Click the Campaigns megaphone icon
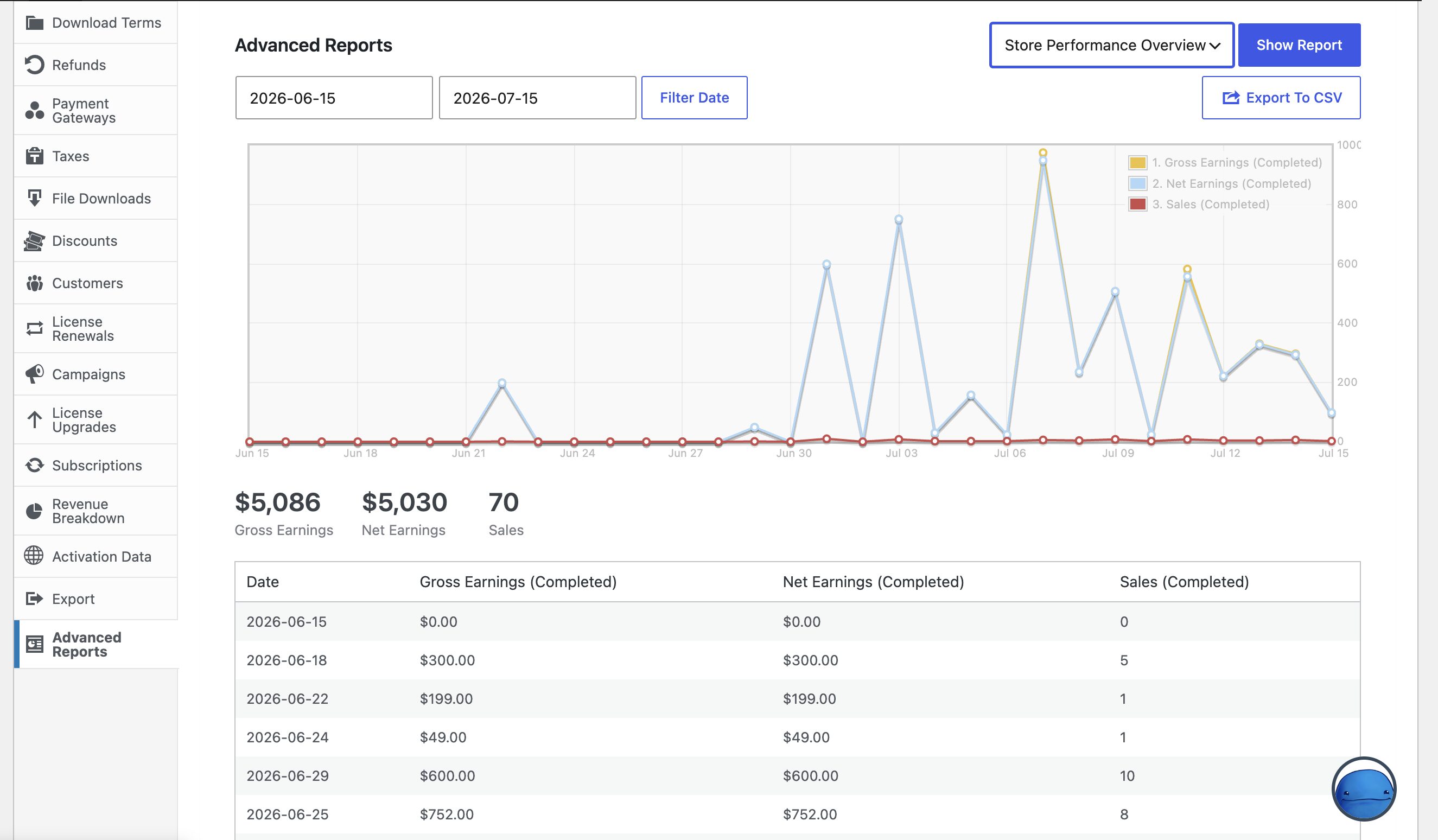The height and width of the screenshot is (840, 1438). pyautogui.click(x=34, y=374)
